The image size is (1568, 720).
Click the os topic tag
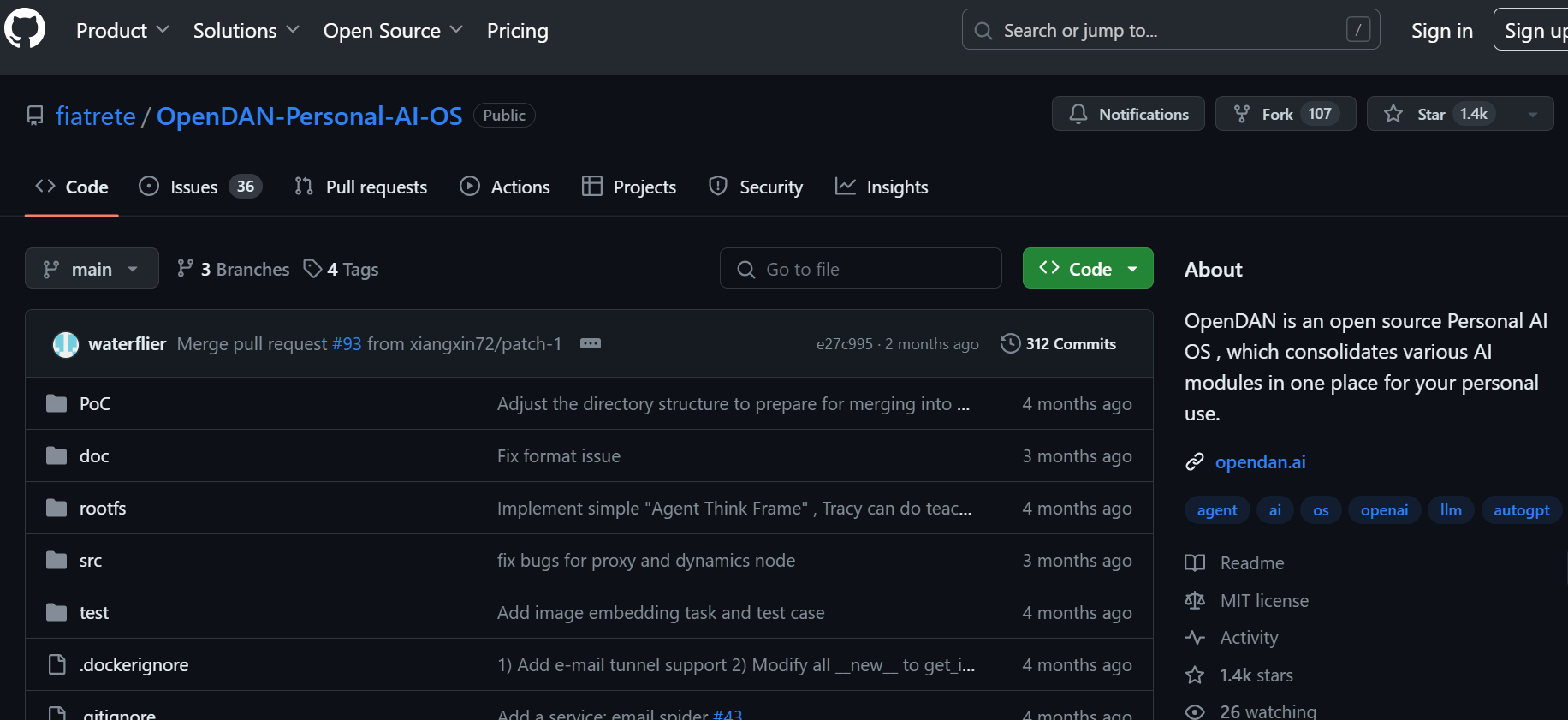(1322, 510)
